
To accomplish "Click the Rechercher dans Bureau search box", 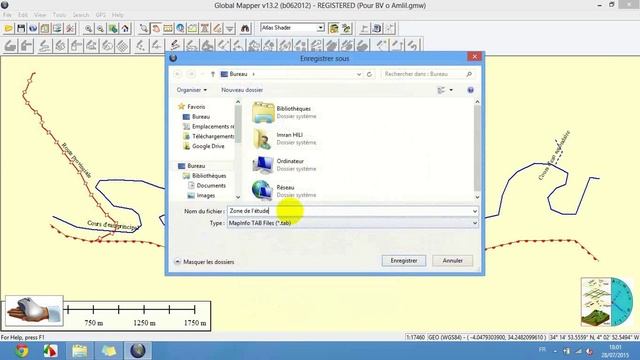I will point(428,74).
